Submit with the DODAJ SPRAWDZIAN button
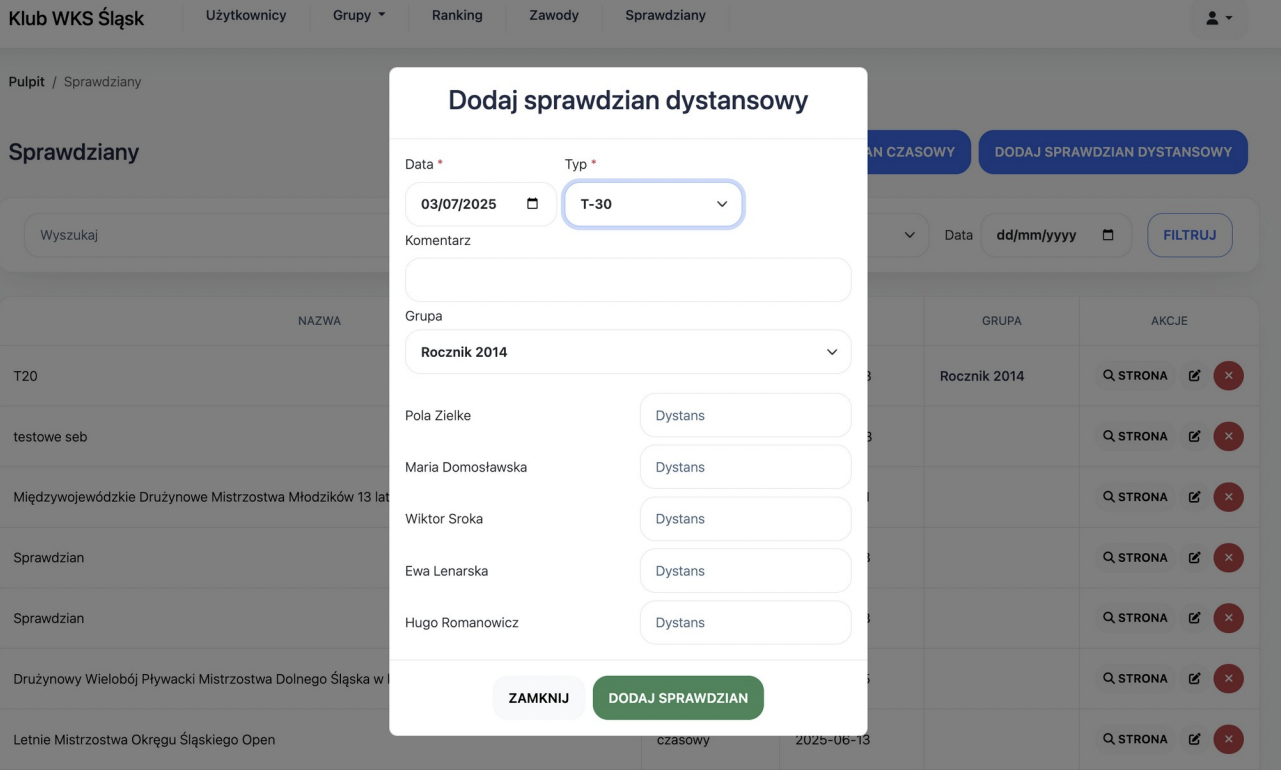 [x=678, y=698]
